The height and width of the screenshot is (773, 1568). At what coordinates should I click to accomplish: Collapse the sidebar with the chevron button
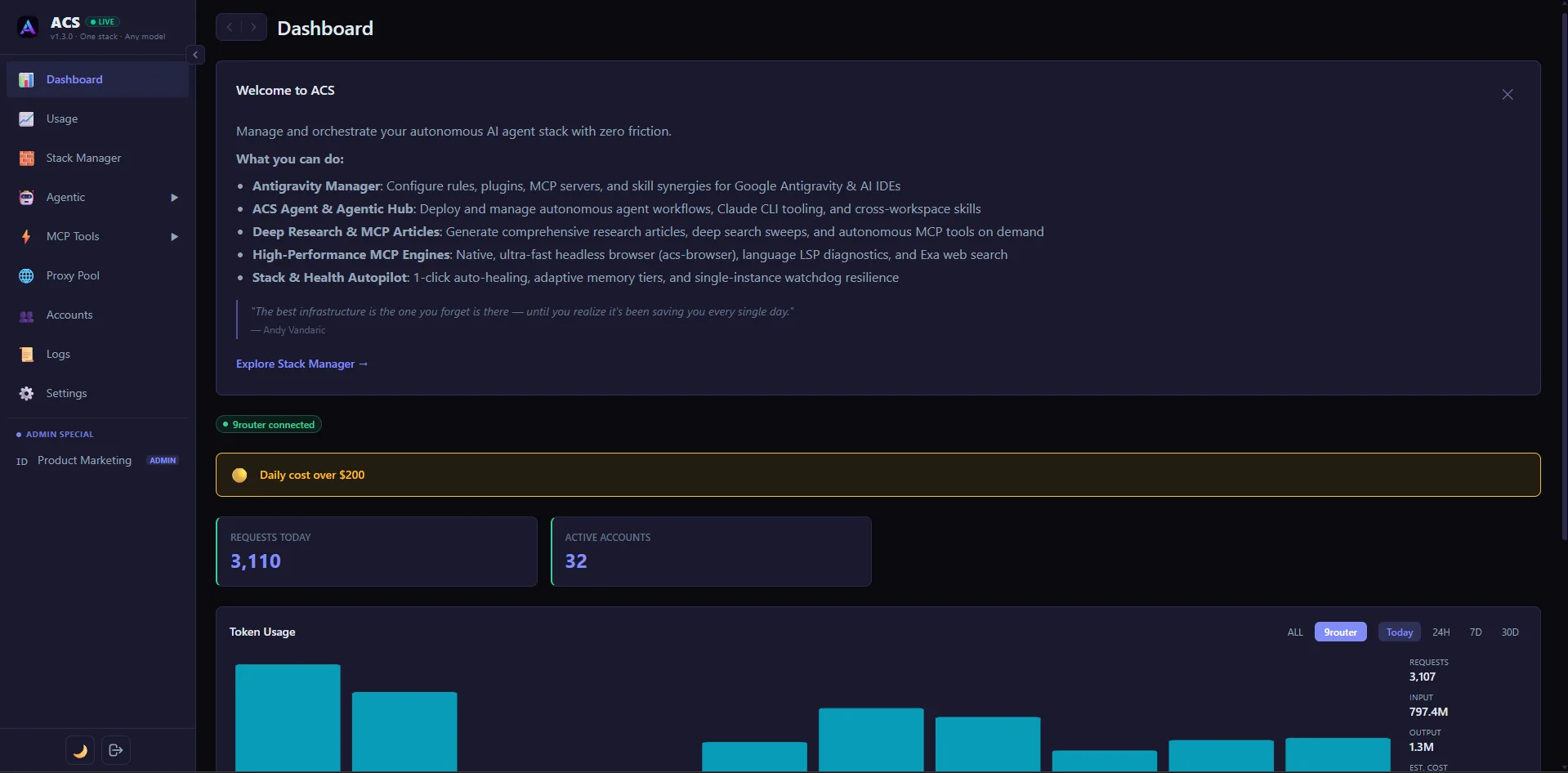[x=195, y=55]
